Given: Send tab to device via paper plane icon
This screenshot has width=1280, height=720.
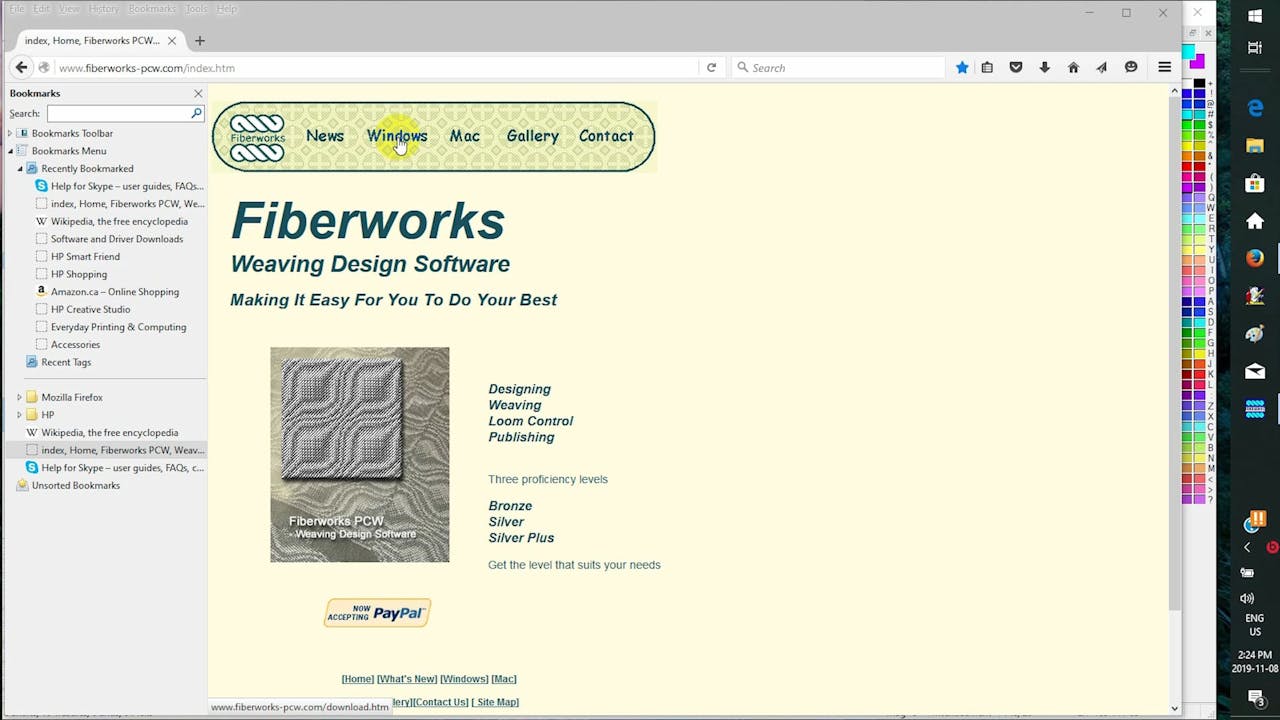Looking at the screenshot, I should coord(1101,67).
